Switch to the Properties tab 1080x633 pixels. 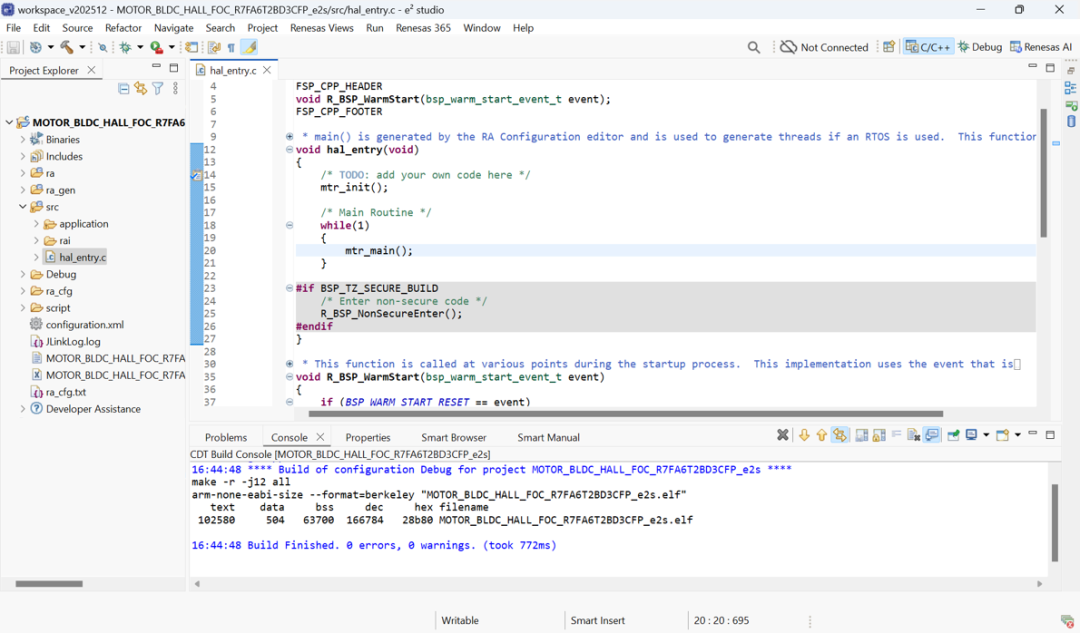368,437
